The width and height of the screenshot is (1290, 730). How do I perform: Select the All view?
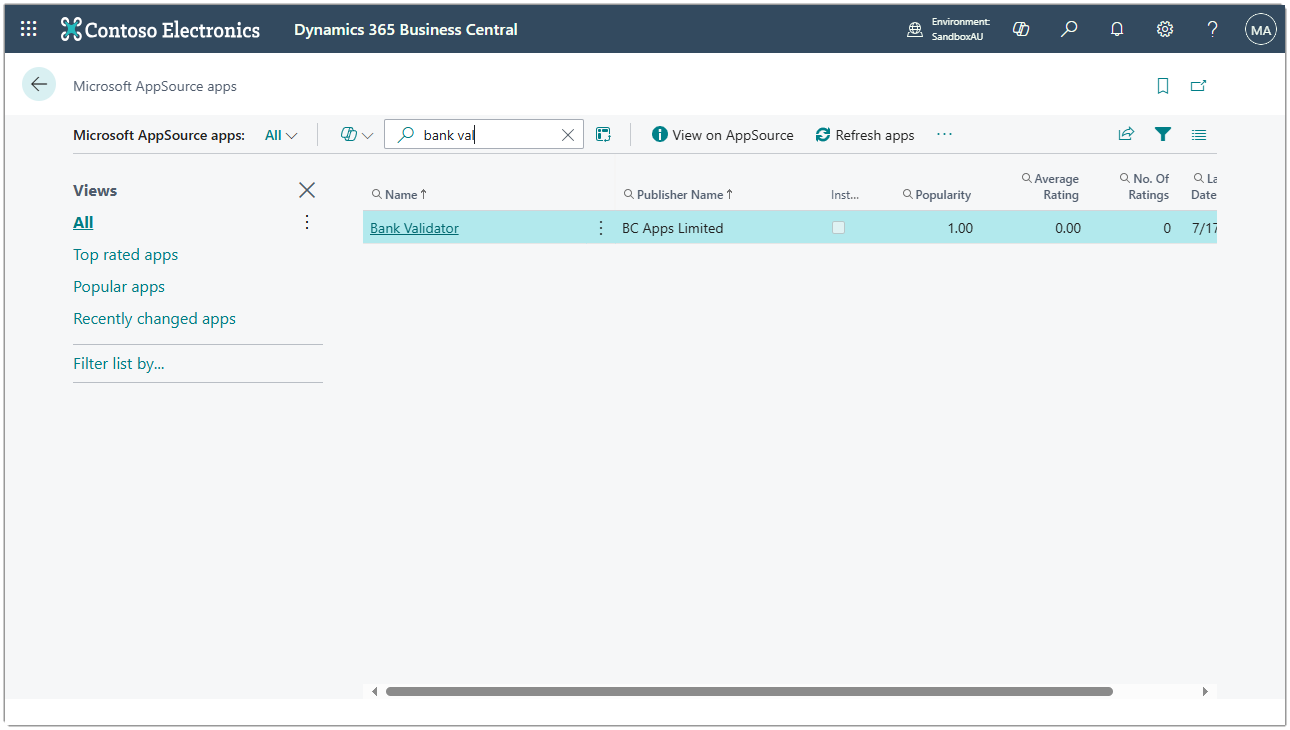[83, 223]
